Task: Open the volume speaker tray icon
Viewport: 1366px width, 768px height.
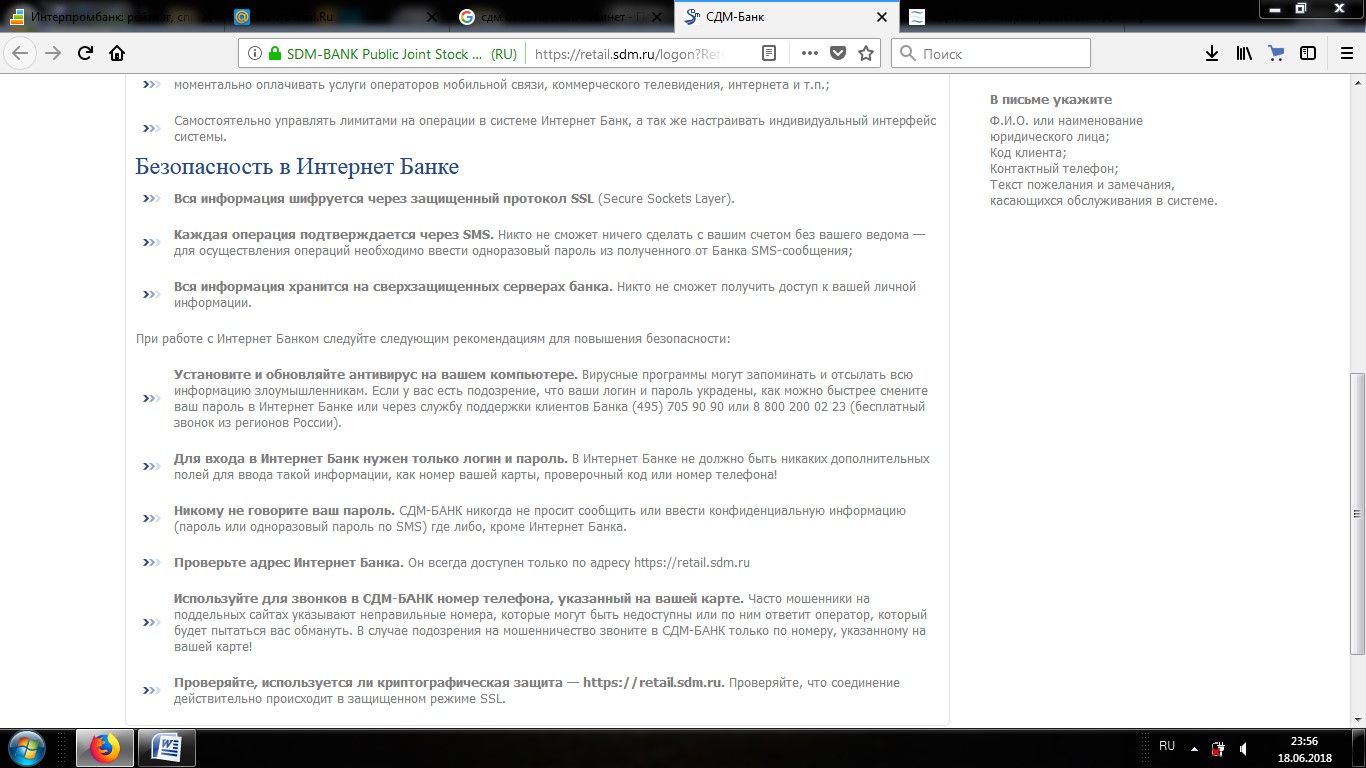Action: coord(1243,748)
